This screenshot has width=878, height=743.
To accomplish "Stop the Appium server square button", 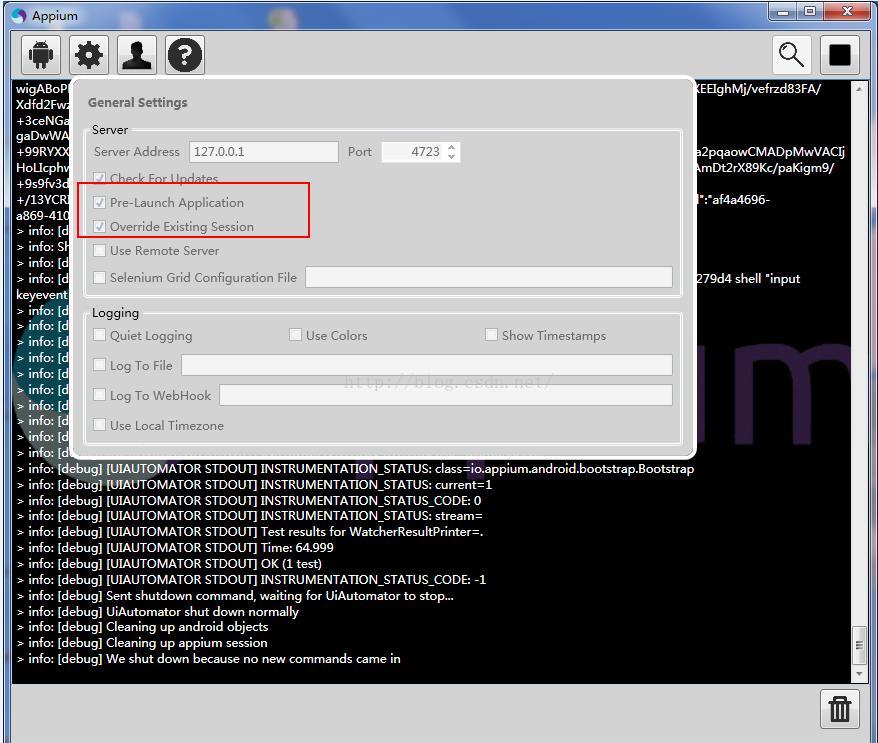I will point(839,55).
